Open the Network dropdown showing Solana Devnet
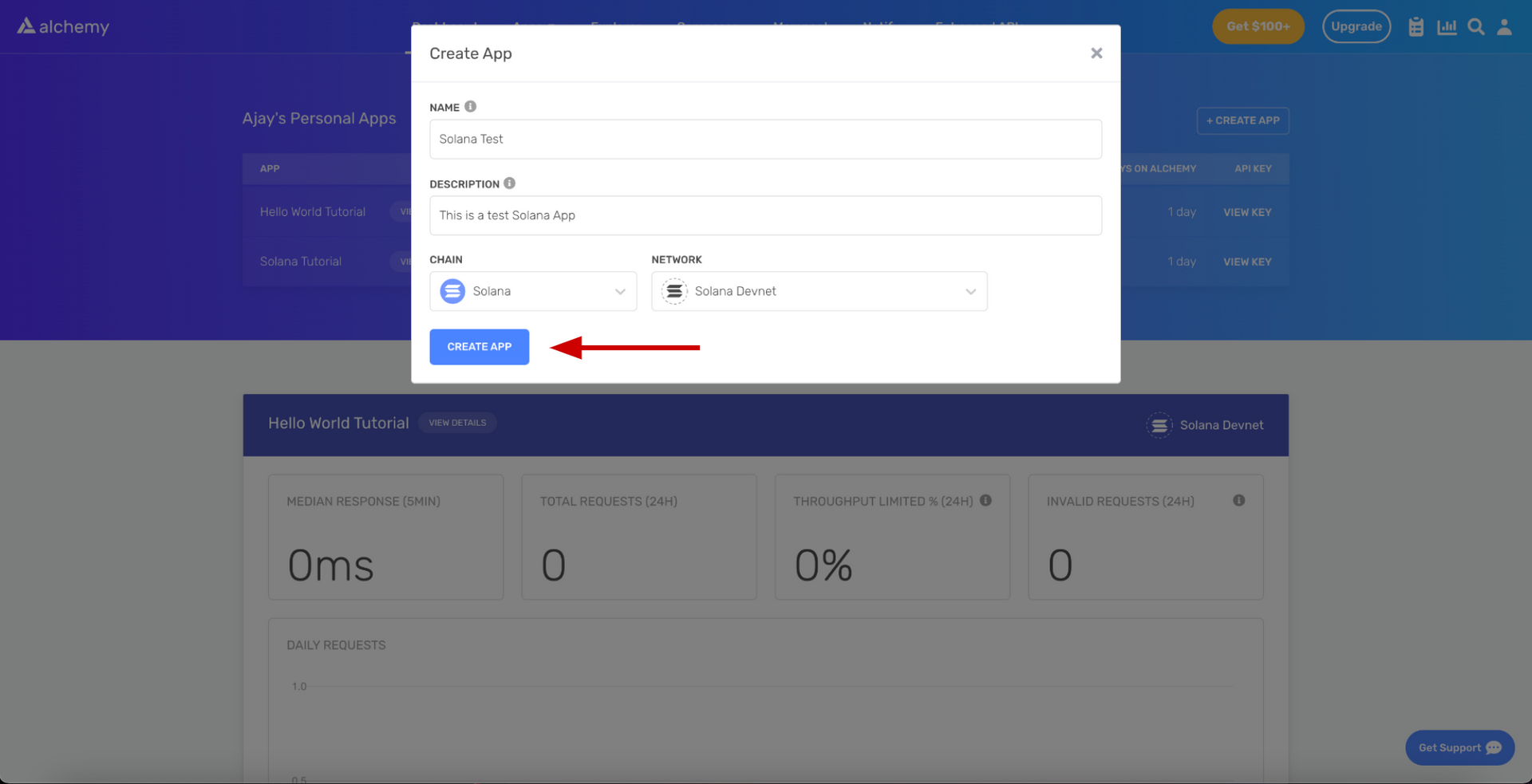This screenshot has width=1532, height=784. (819, 291)
